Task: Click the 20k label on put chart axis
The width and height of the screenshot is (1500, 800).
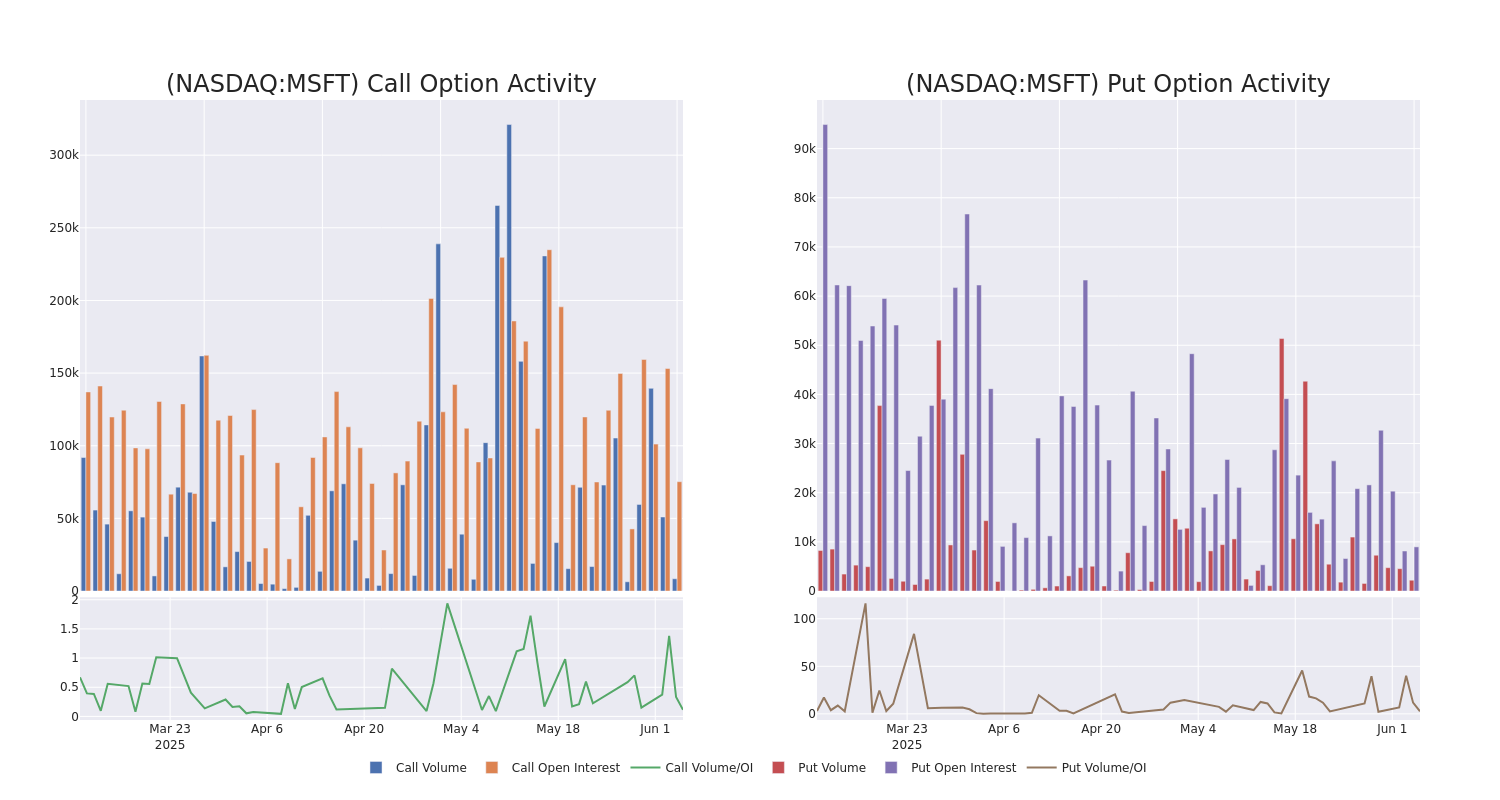Action: (805, 493)
